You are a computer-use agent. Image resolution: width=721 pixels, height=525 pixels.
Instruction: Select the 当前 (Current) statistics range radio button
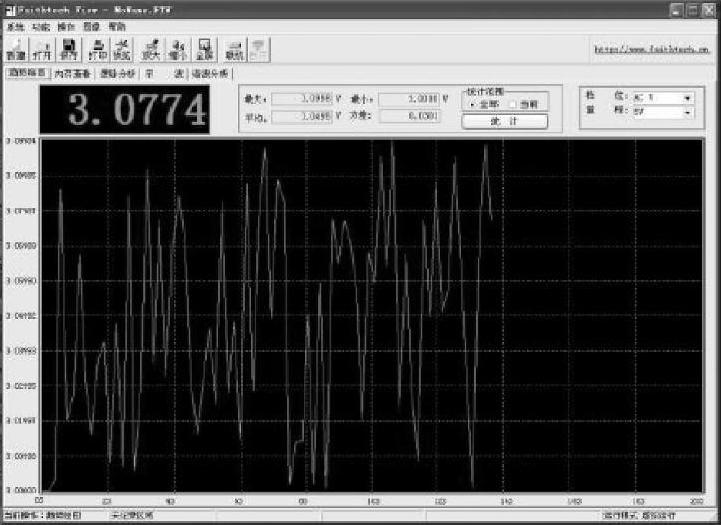513,104
